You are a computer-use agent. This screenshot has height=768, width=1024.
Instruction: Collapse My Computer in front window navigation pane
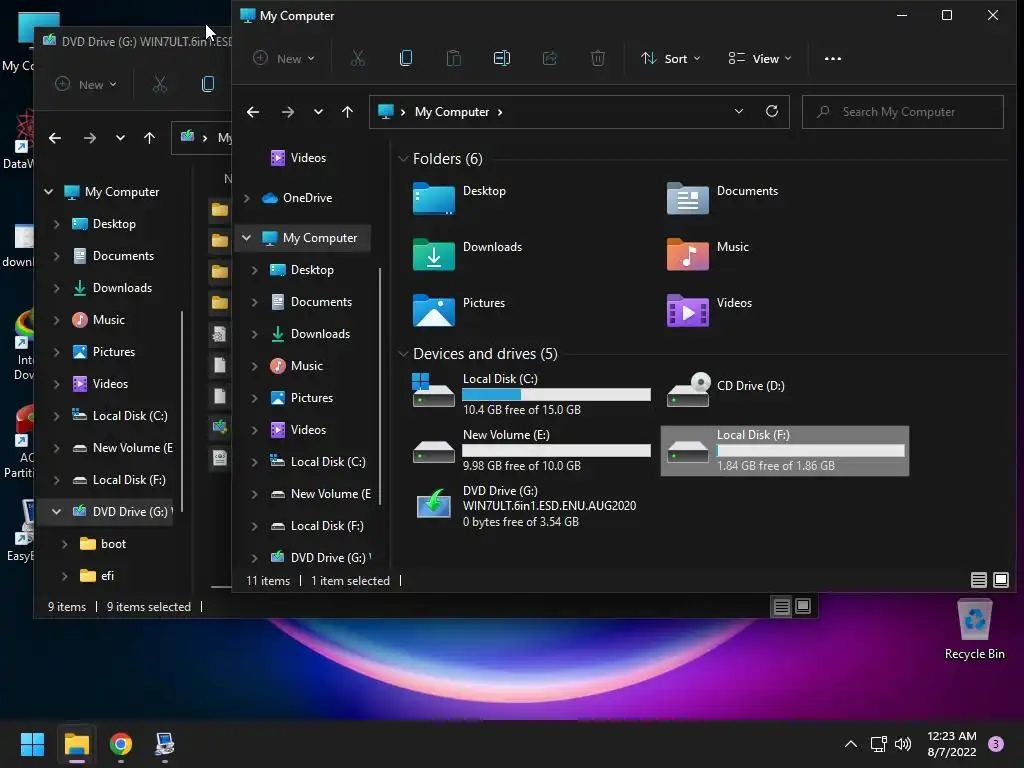pyautogui.click(x=247, y=238)
